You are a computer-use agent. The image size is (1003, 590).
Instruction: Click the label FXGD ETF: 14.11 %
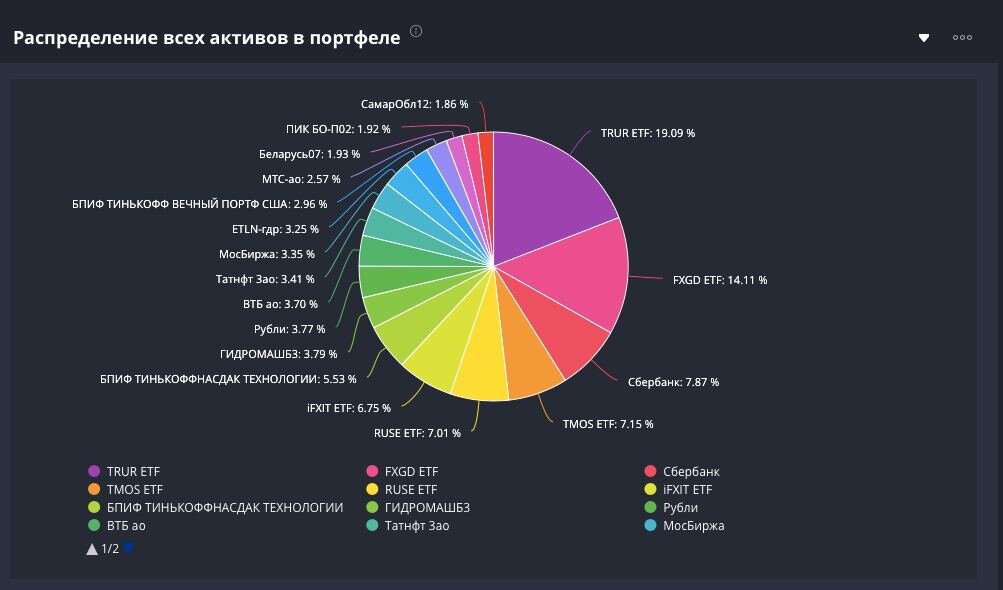click(720, 280)
